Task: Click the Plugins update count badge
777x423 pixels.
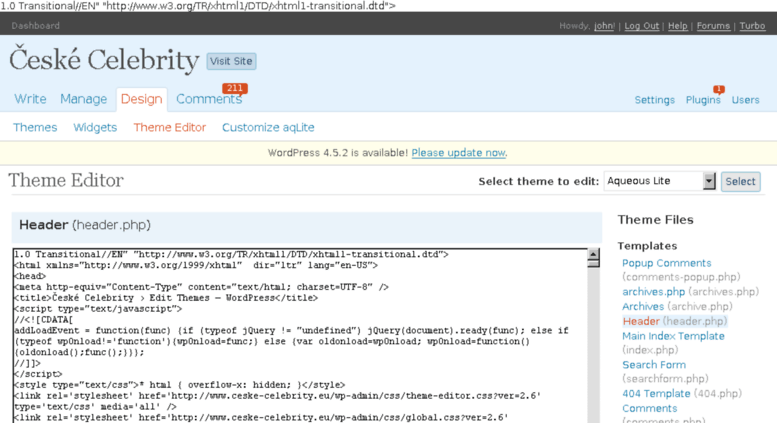Action: click(x=719, y=89)
